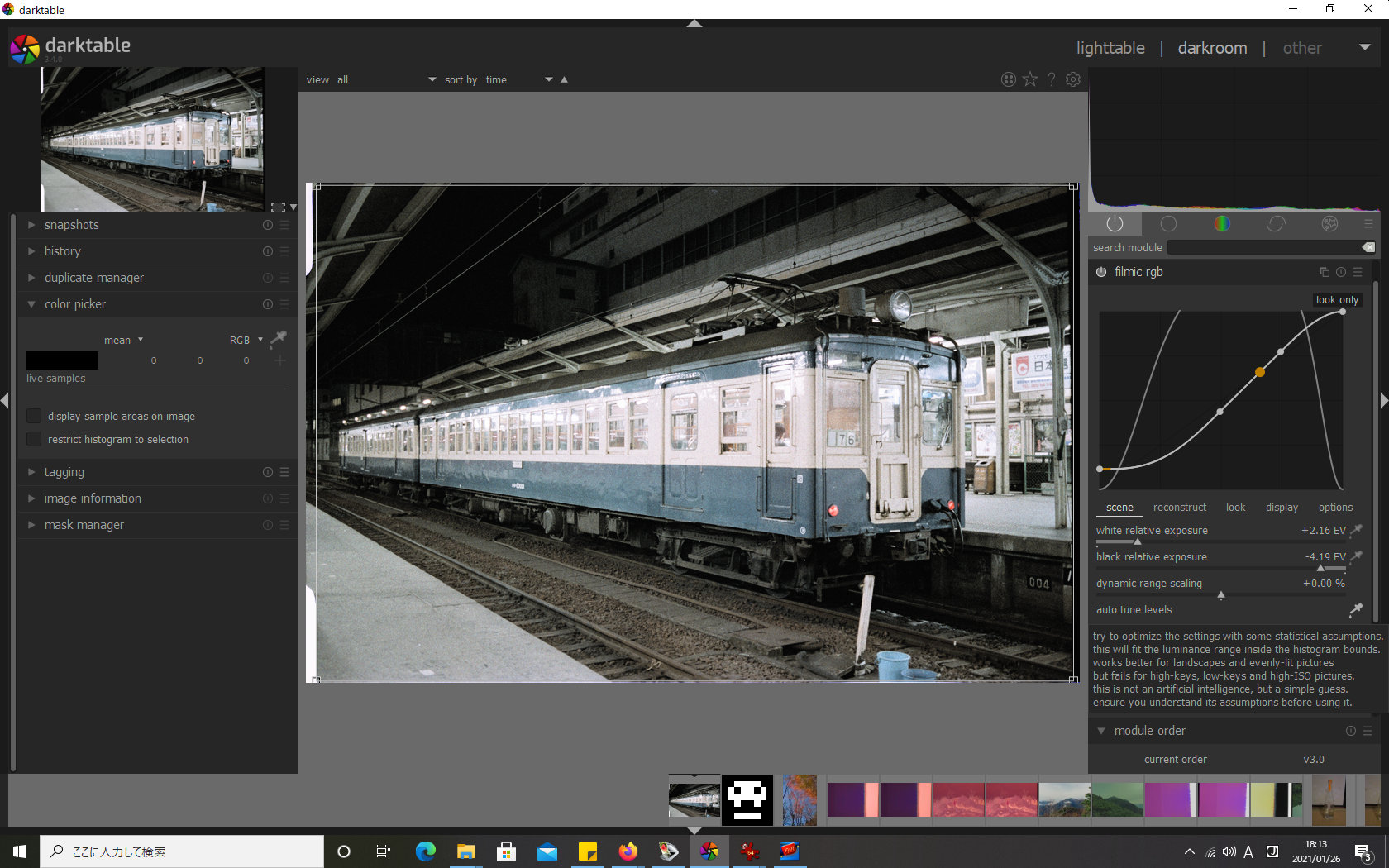This screenshot has height=868, width=1389.
Task: Show active modules group
Action: 1115,224
